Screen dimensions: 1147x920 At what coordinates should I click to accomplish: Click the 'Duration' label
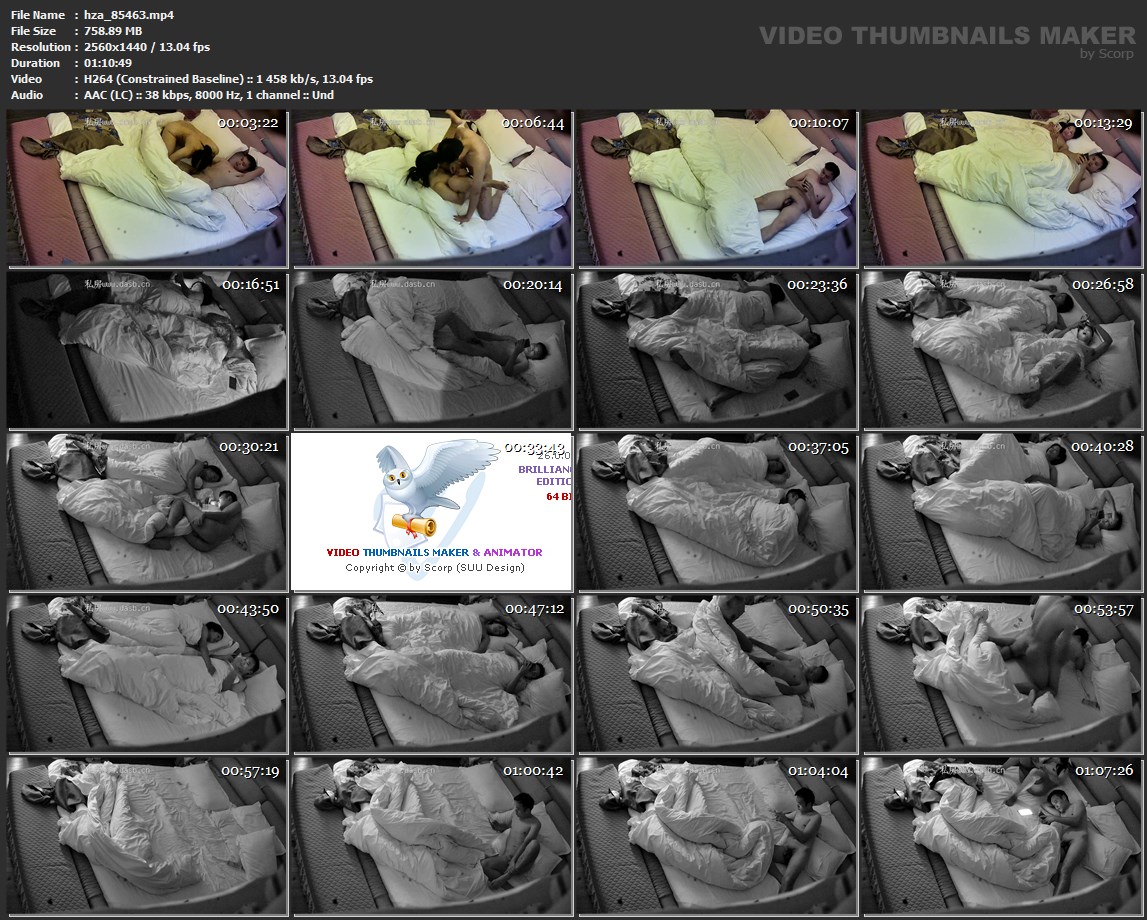click(x=35, y=63)
